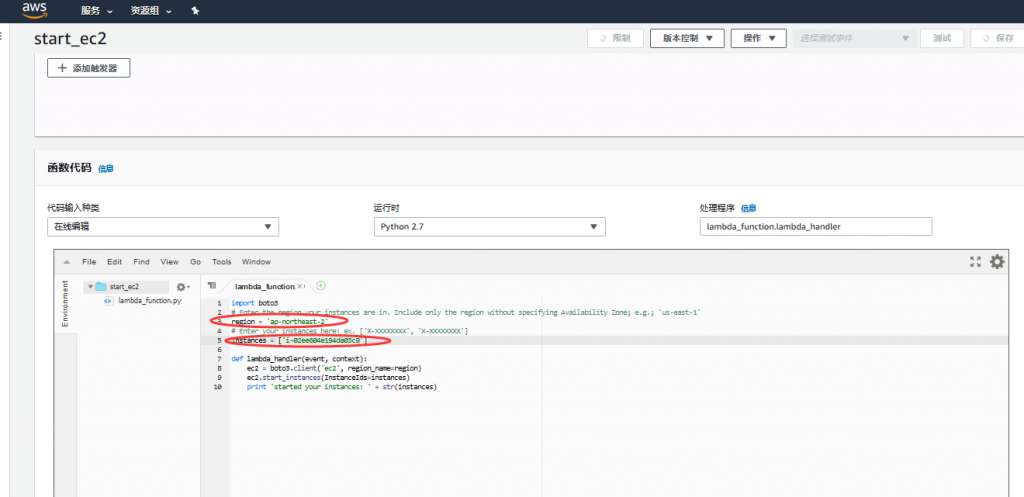The width and height of the screenshot is (1024, 497).
Task: Open the 在线编辑 code entry type dropdown
Action: click(163, 227)
